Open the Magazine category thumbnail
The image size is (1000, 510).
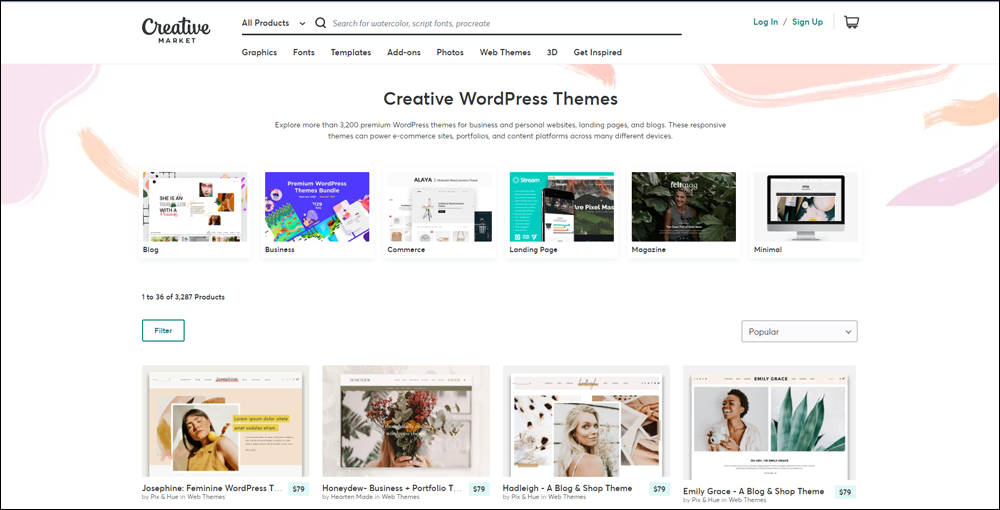click(x=684, y=207)
